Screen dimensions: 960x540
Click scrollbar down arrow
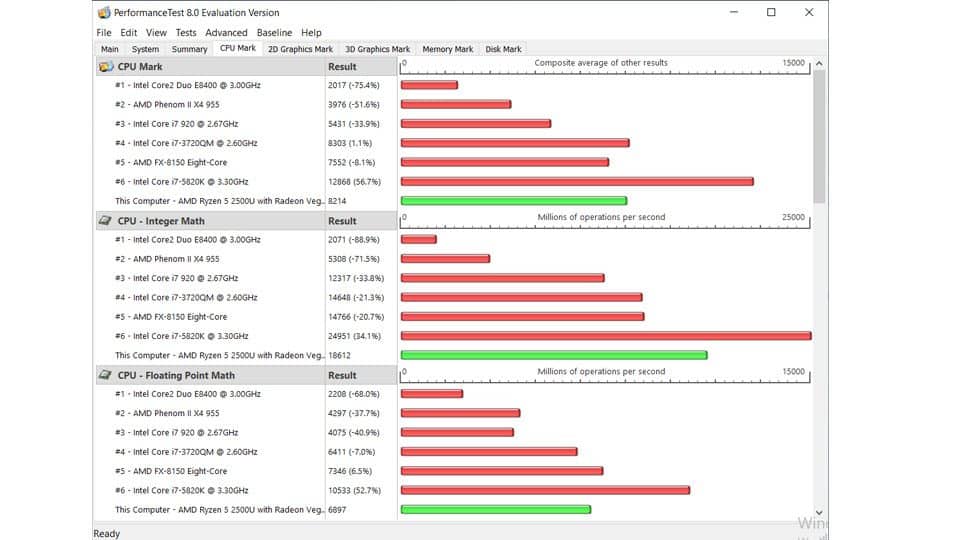(819, 513)
